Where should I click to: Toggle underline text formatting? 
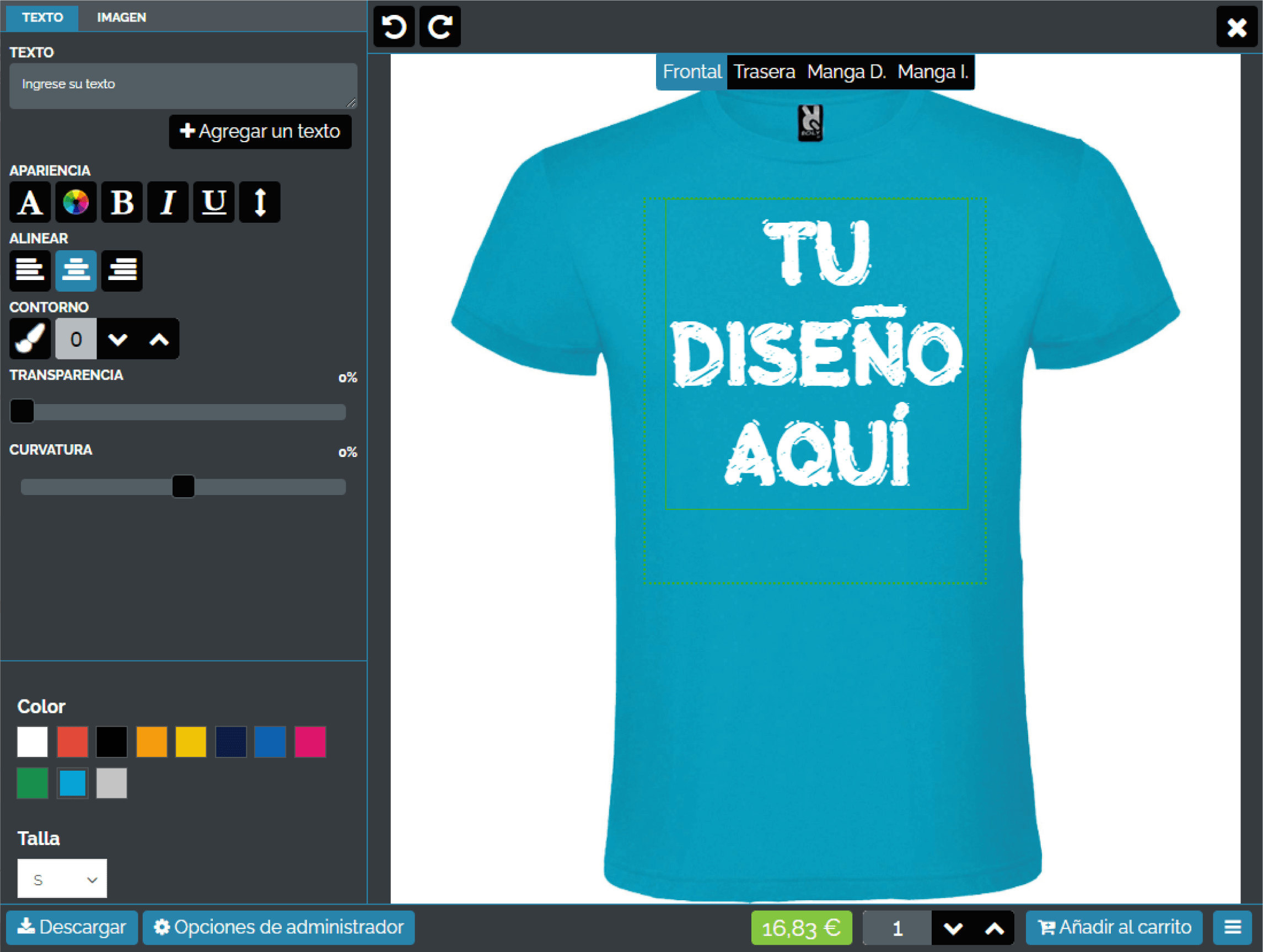[213, 202]
